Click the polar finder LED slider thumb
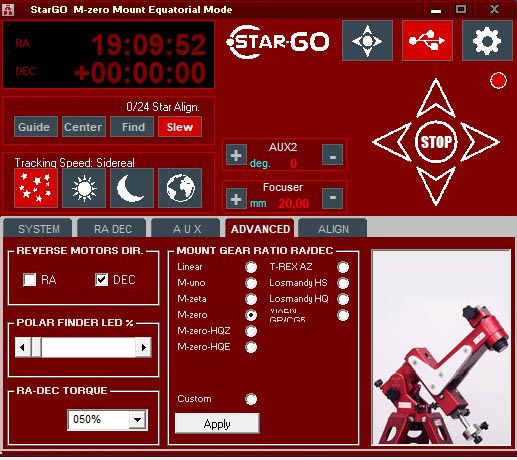This screenshot has width=517, height=460. [x=36, y=347]
